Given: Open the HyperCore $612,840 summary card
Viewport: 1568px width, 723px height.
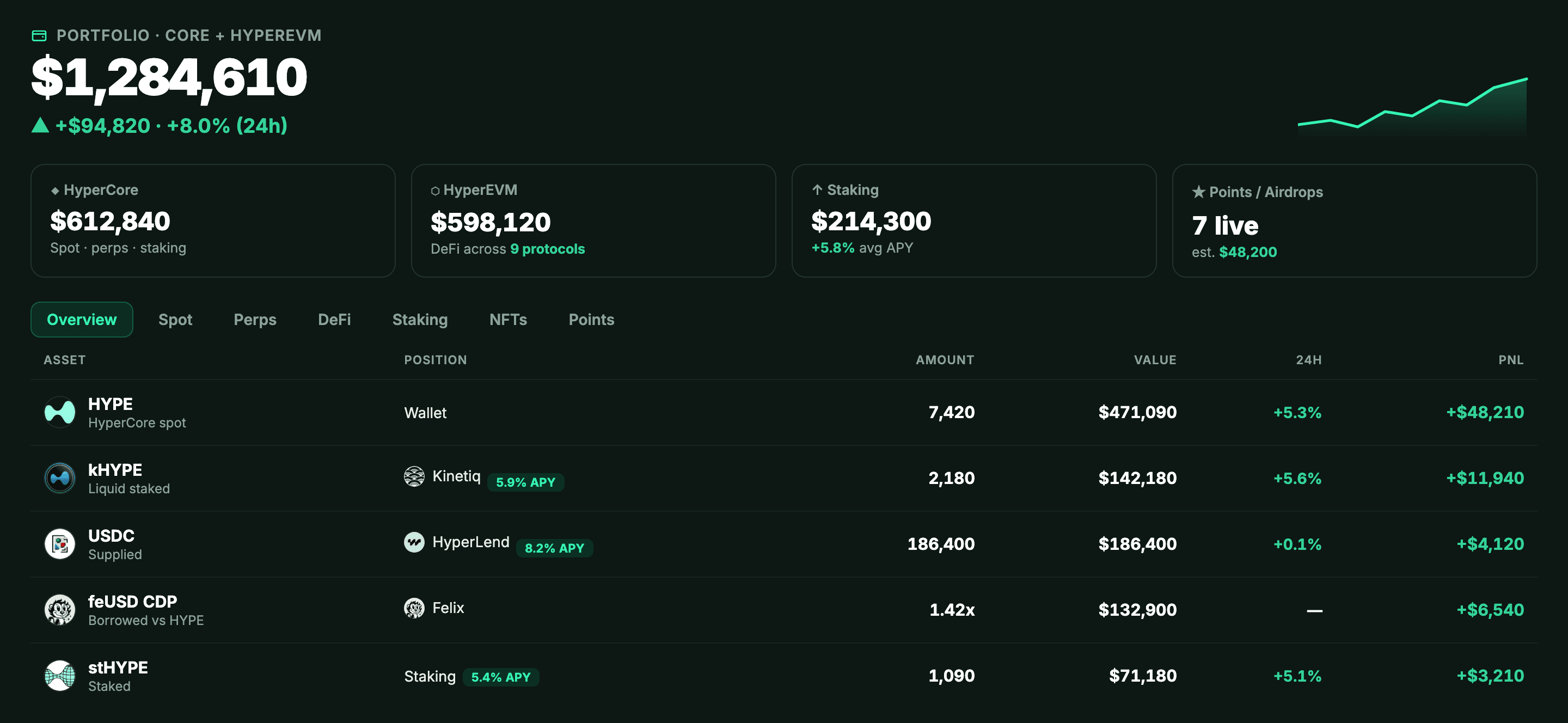Looking at the screenshot, I should [x=213, y=220].
